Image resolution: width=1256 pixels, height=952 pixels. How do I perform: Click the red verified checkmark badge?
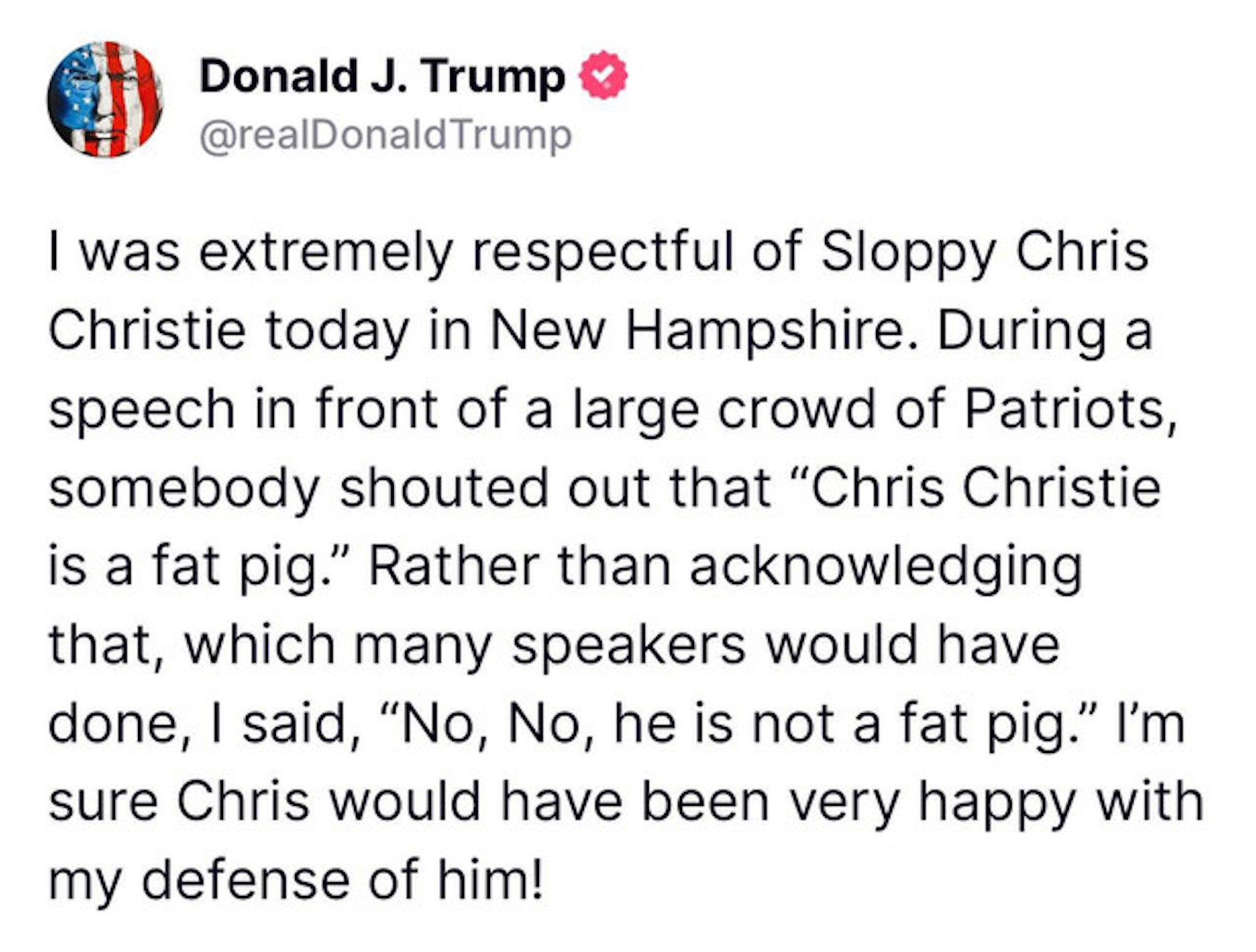pyautogui.click(x=603, y=75)
